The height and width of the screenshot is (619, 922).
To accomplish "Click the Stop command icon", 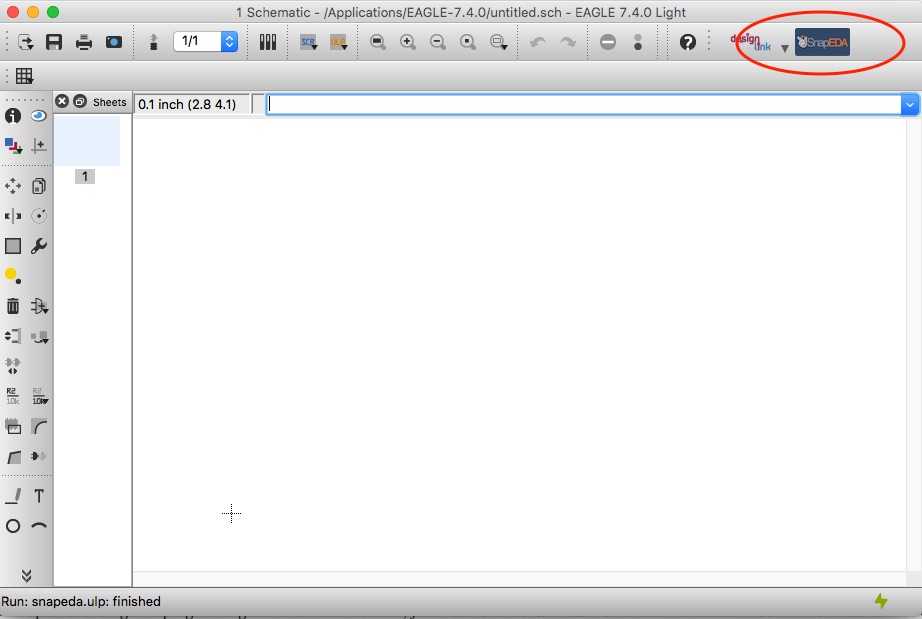I will click(x=608, y=42).
